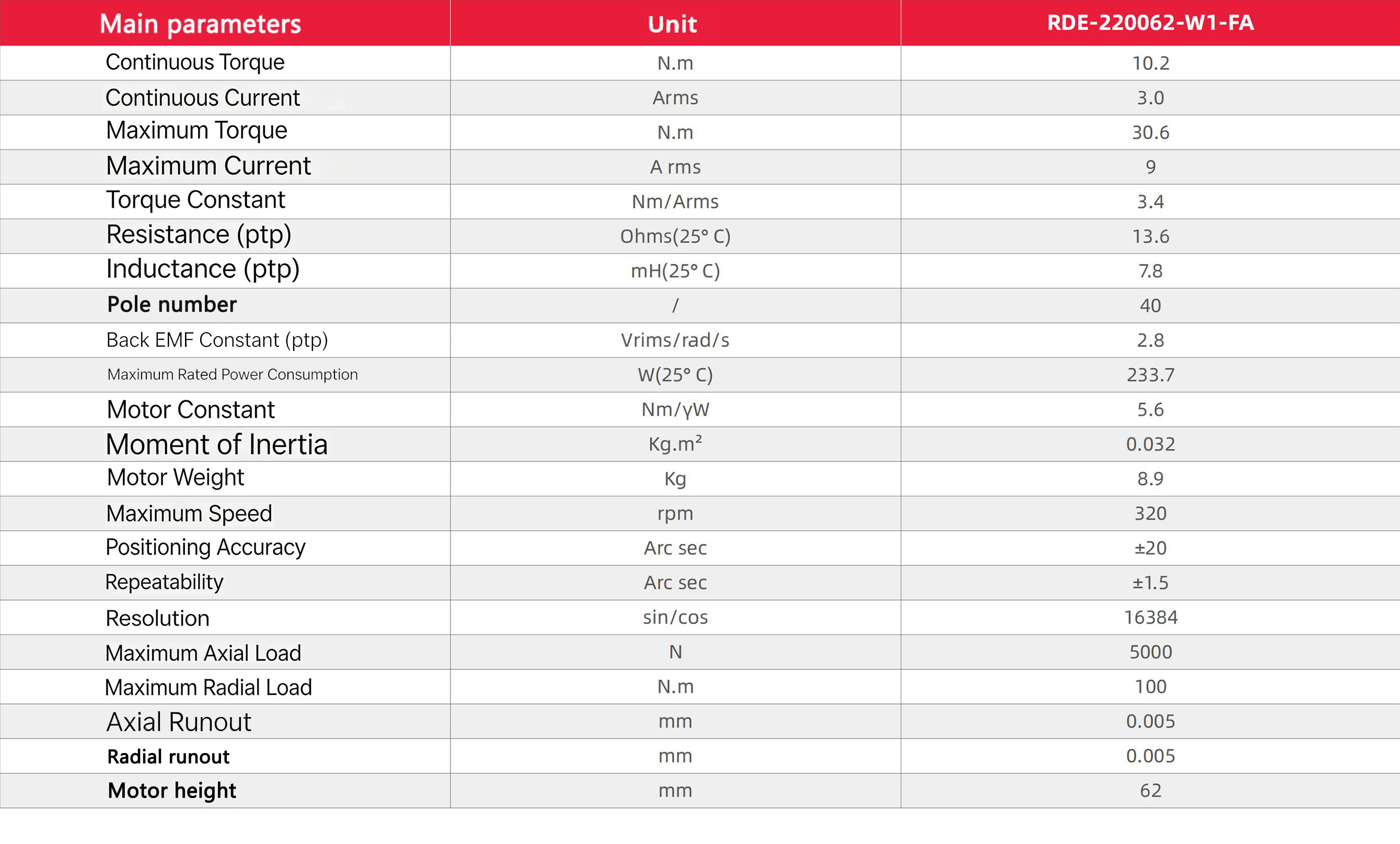
Task: Select the Pole number value 40
Action: [x=1150, y=306]
